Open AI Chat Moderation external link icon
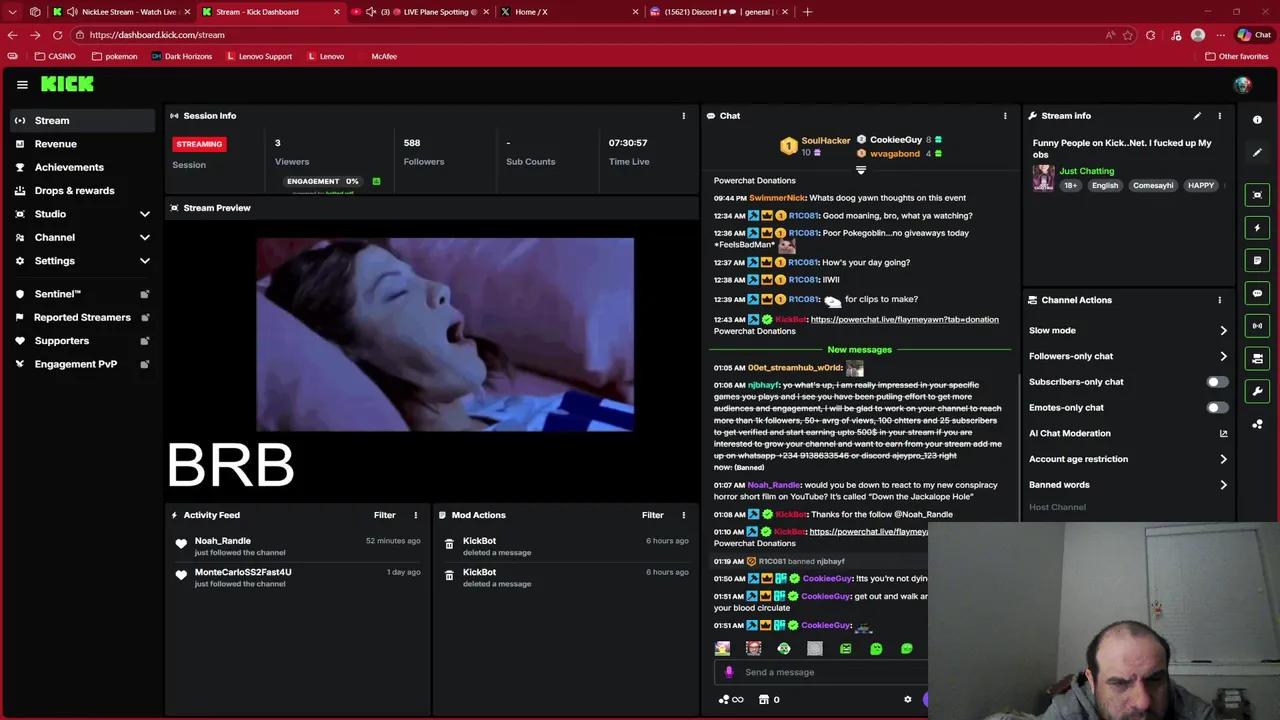This screenshot has width=1280, height=720. click(x=1223, y=433)
